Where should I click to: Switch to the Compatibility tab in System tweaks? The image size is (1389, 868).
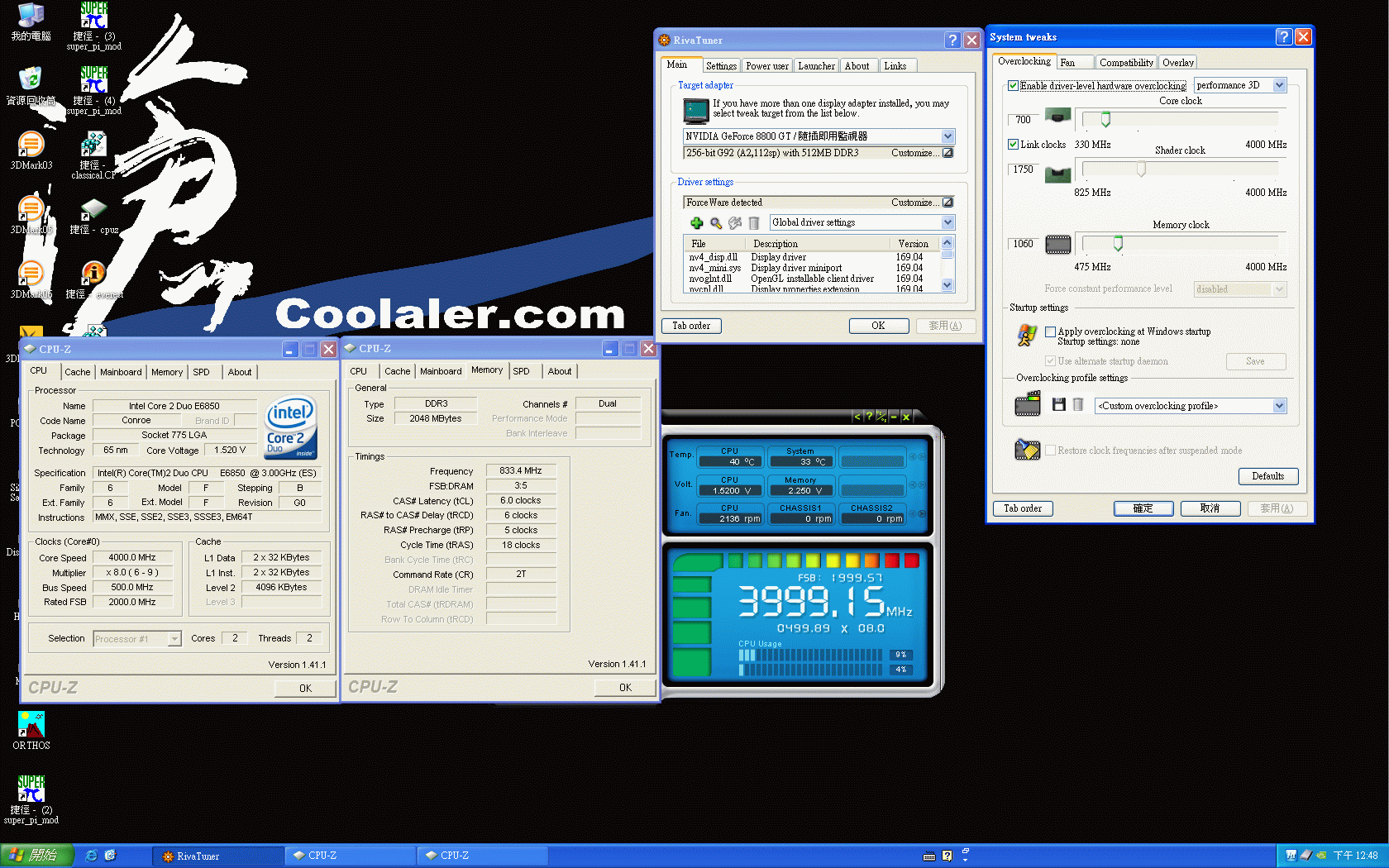coord(1126,63)
